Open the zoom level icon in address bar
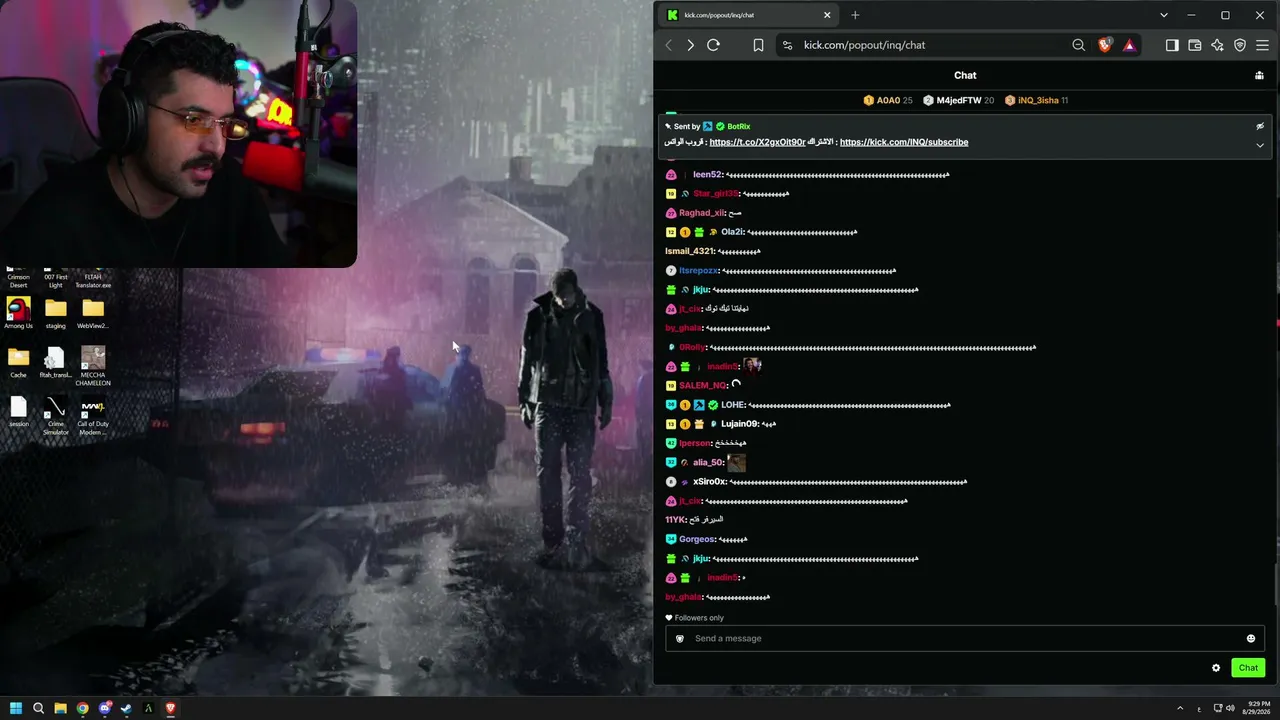This screenshot has width=1280, height=720. click(x=1078, y=45)
